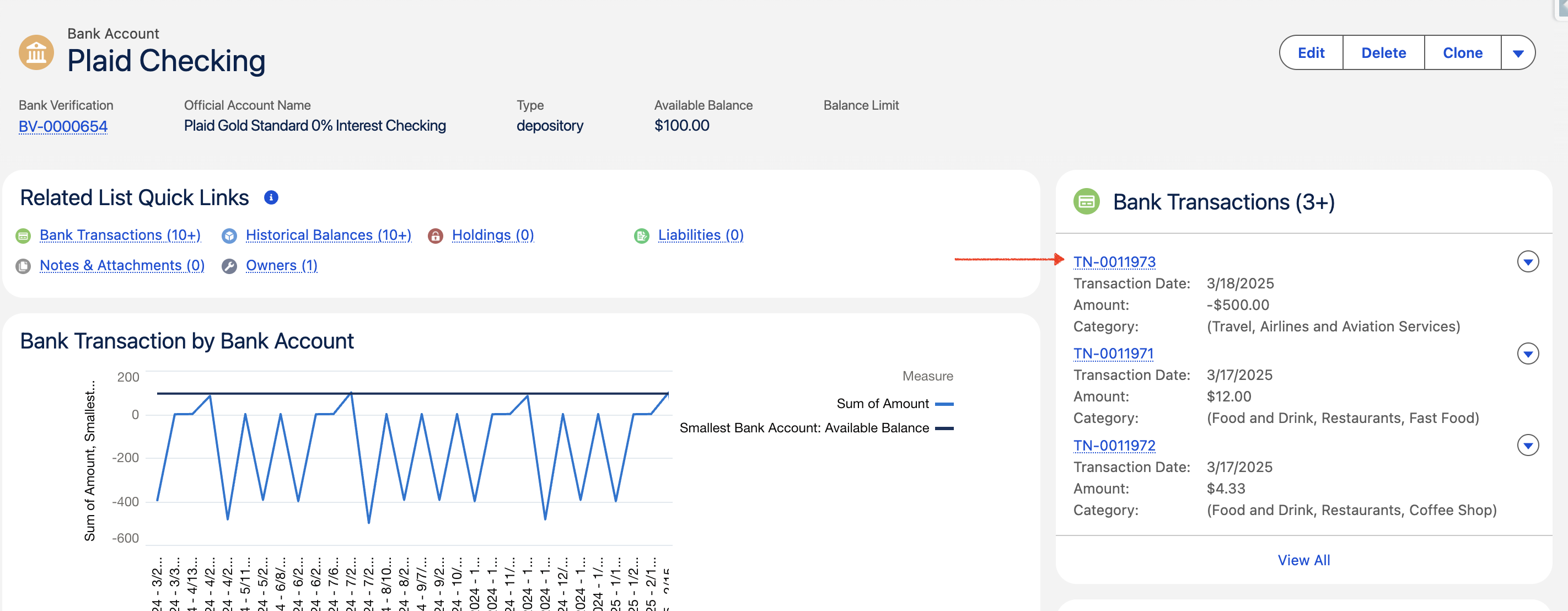Click the green Liabilities icon
1568x611 pixels.
coord(642,235)
